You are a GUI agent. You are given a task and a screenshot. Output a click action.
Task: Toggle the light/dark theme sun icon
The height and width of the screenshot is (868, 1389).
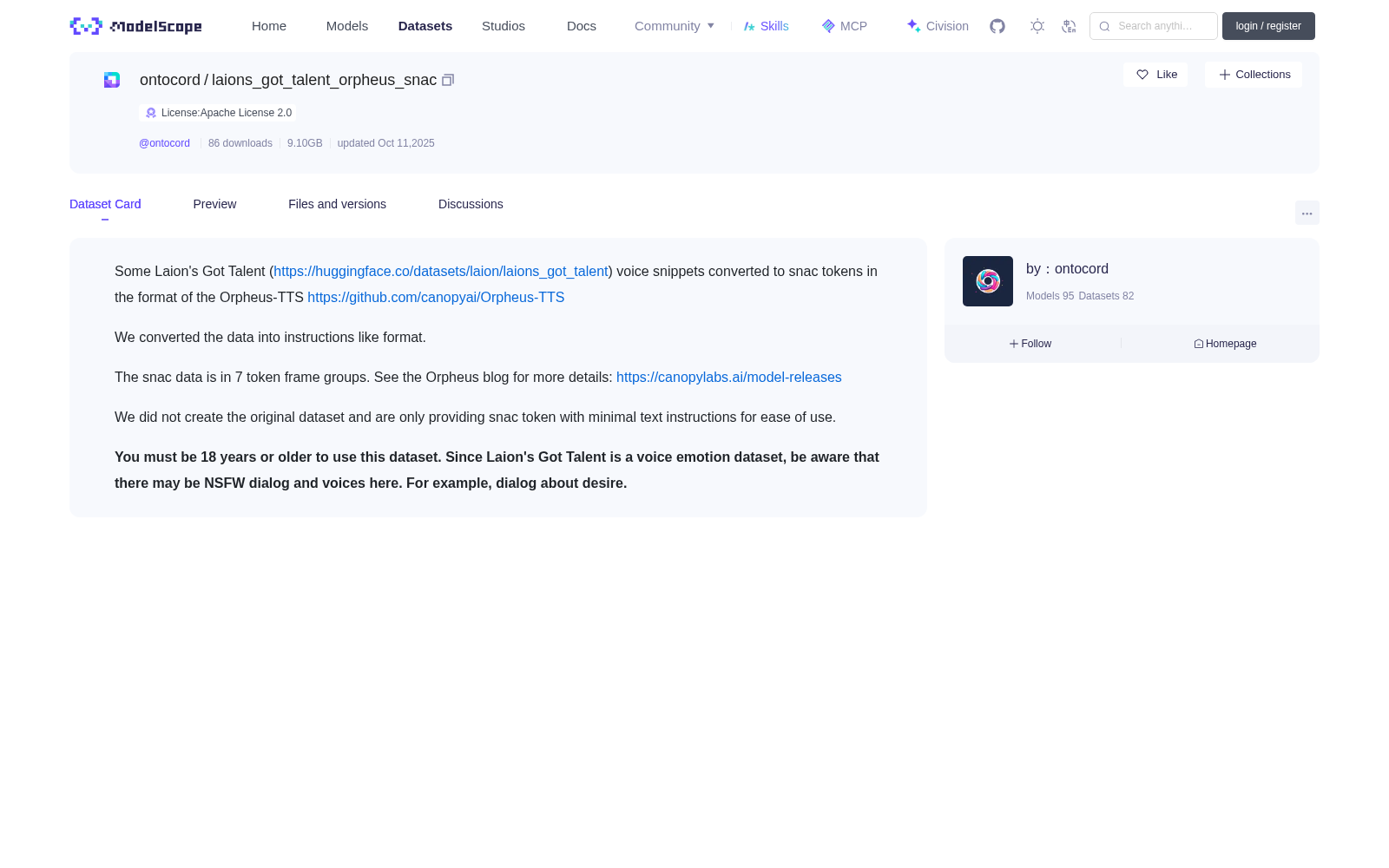pyautogui.click(x=1037, y=26)
